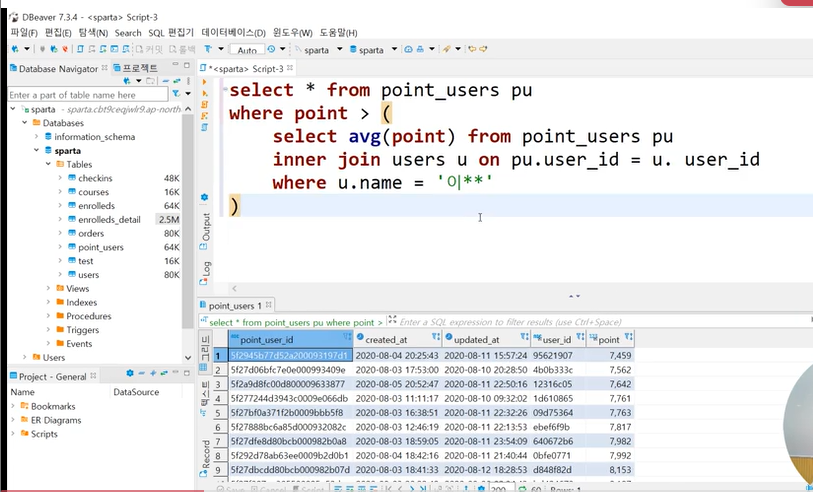Viewport: 813px width, 492px height.
Task: Expand the Views folder
Action: [48, 289]
